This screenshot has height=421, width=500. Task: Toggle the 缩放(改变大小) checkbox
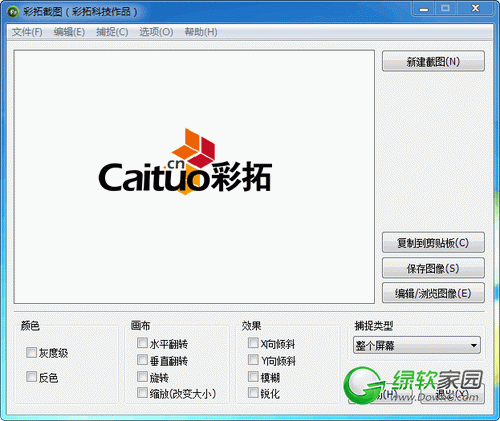(142, 393)
